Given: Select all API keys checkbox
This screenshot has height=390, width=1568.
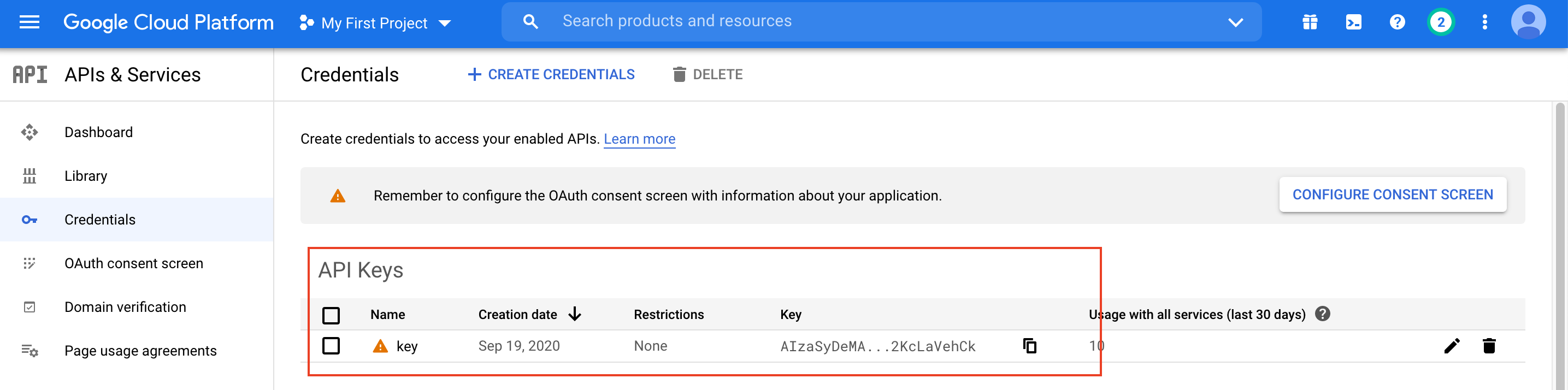Looking at the screenshot, I should [331, 315].
